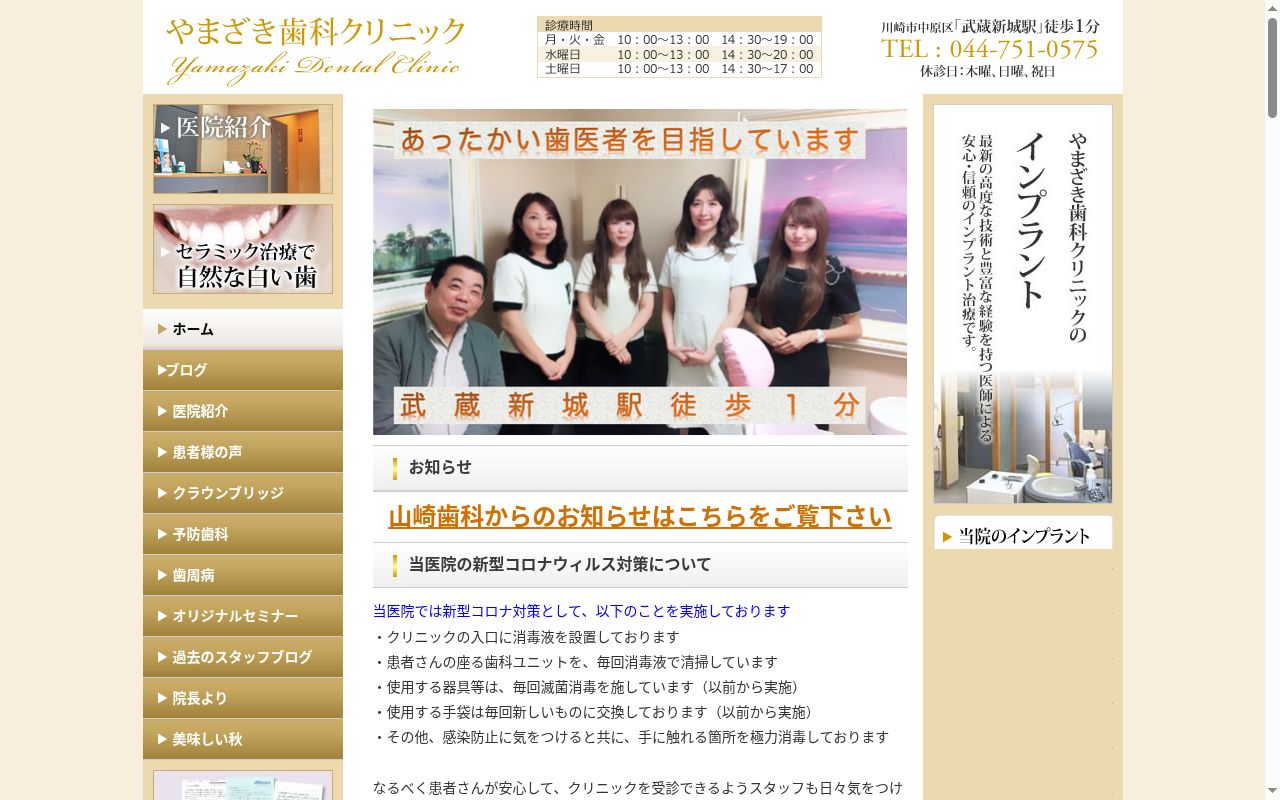Click the 当院のインプラント button
The width and height of the screenshot is (1280, 800).
tap(1023, 532)
